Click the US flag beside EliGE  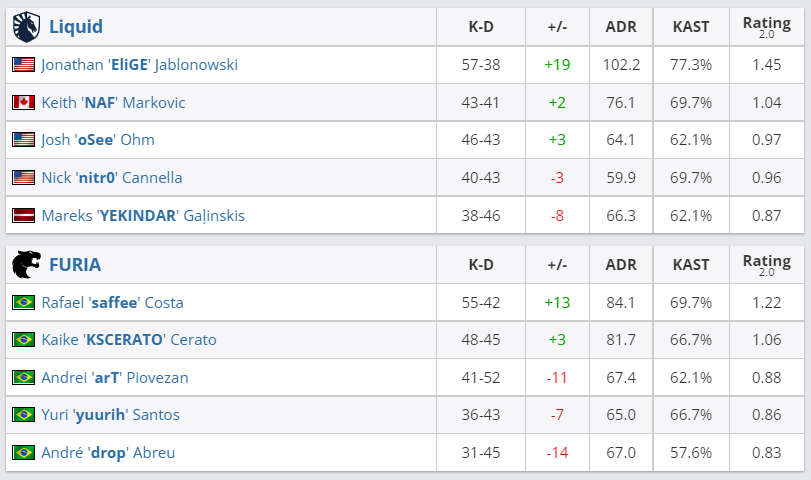[23, 64]
